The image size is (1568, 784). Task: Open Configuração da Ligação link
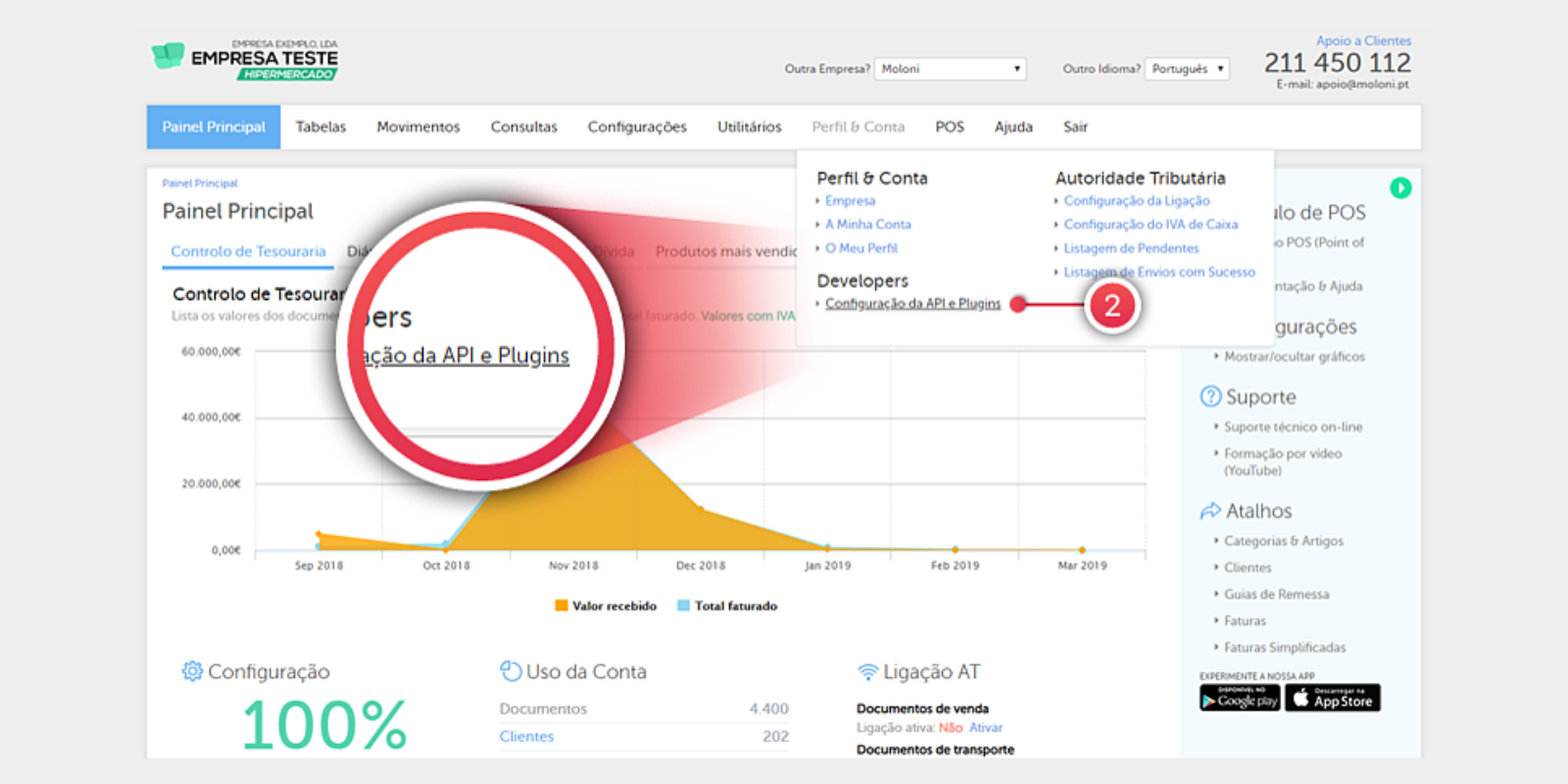pos(1137,201)
